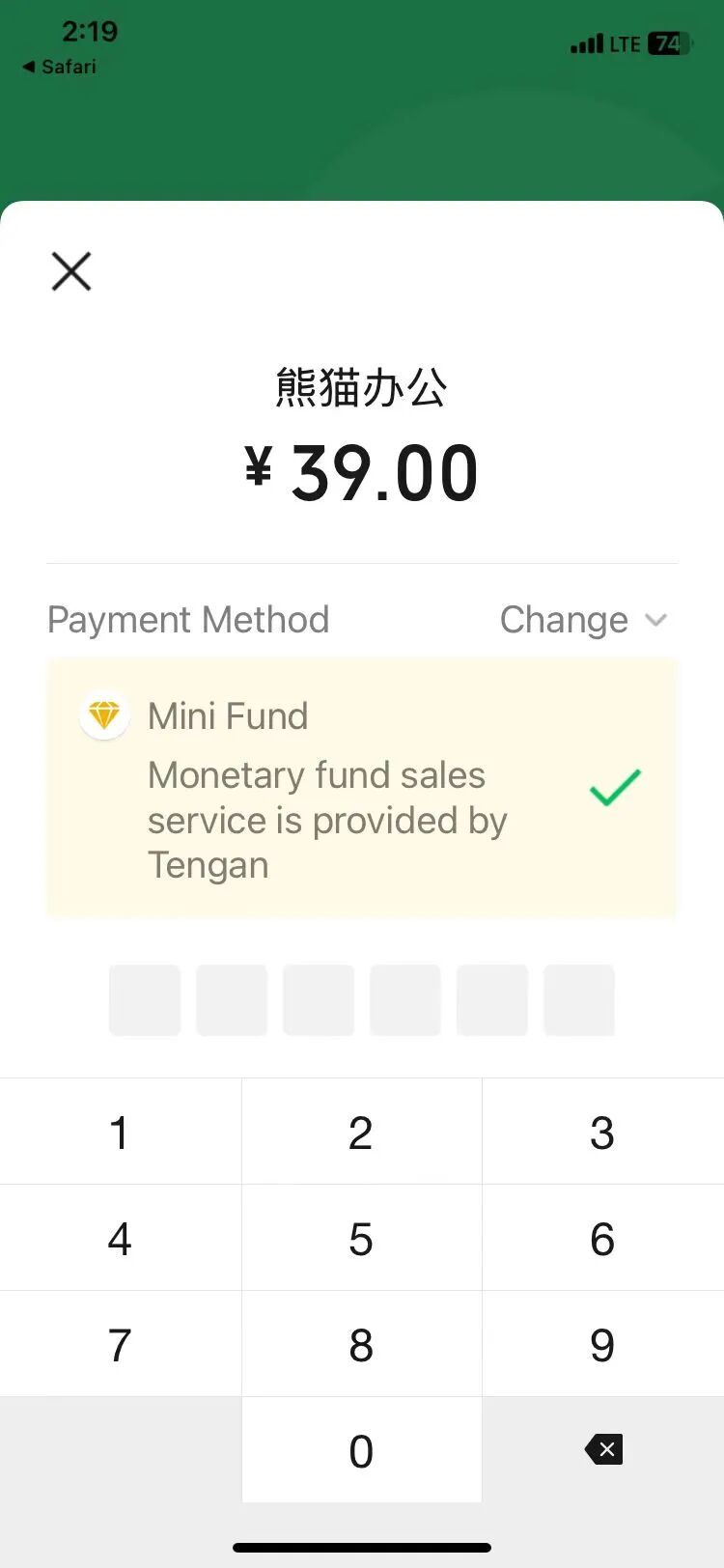Screen dimensions: 724x1568
Task: Tap the ¥39.00 payment amount
Action: (x=362, y=474)
